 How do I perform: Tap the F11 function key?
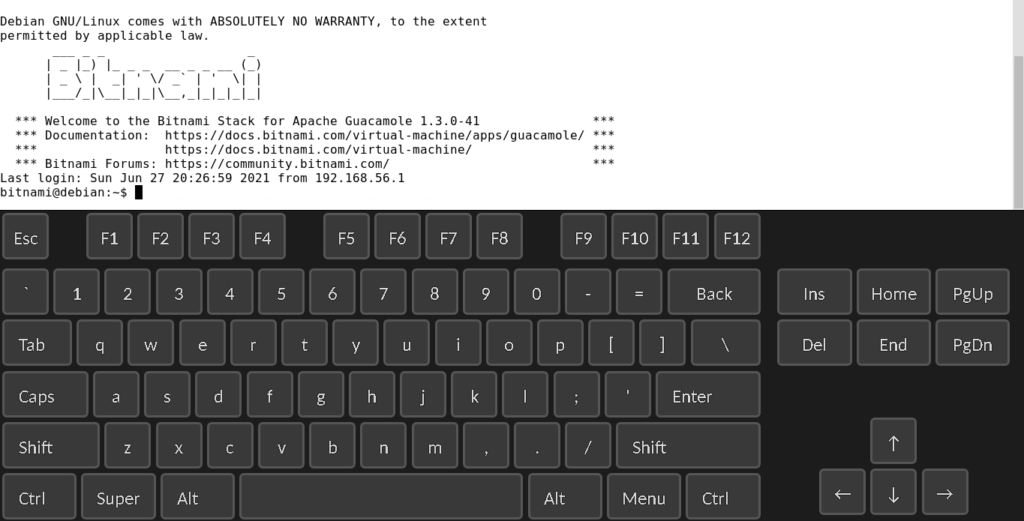click(x=686, y=236)
